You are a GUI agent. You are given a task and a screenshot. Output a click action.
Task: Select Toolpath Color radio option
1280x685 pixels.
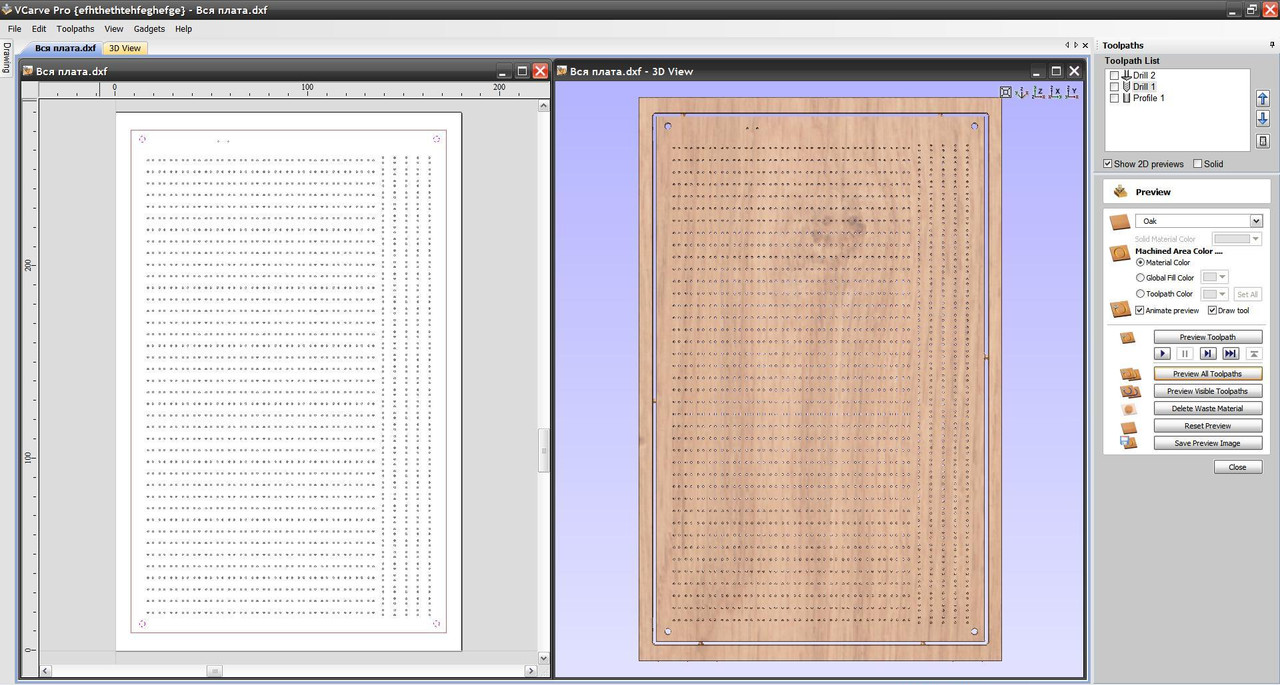tap(1141, 294)
